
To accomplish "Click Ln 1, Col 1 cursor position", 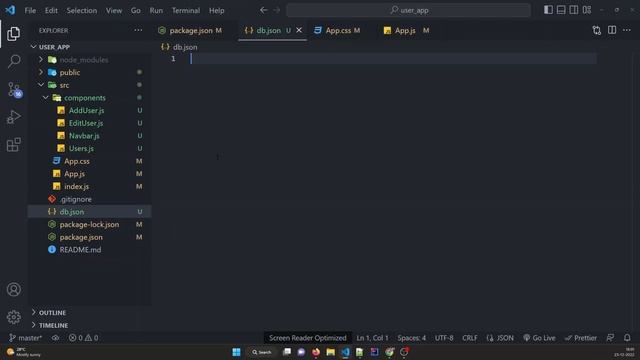I will pyautogui.click(x=372, y=338).
